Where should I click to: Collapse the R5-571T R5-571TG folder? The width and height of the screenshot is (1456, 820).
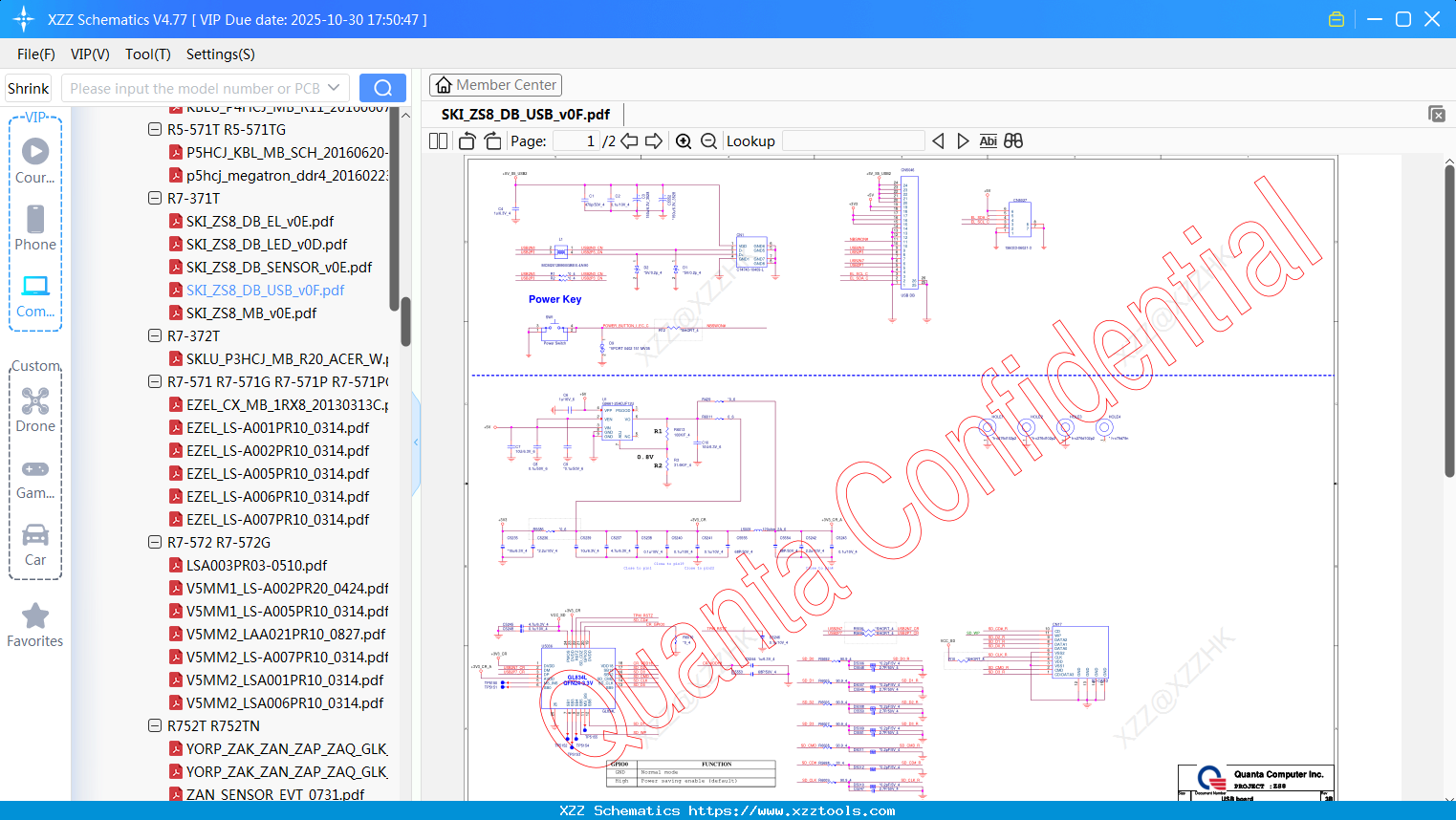[x=155, y=129]
